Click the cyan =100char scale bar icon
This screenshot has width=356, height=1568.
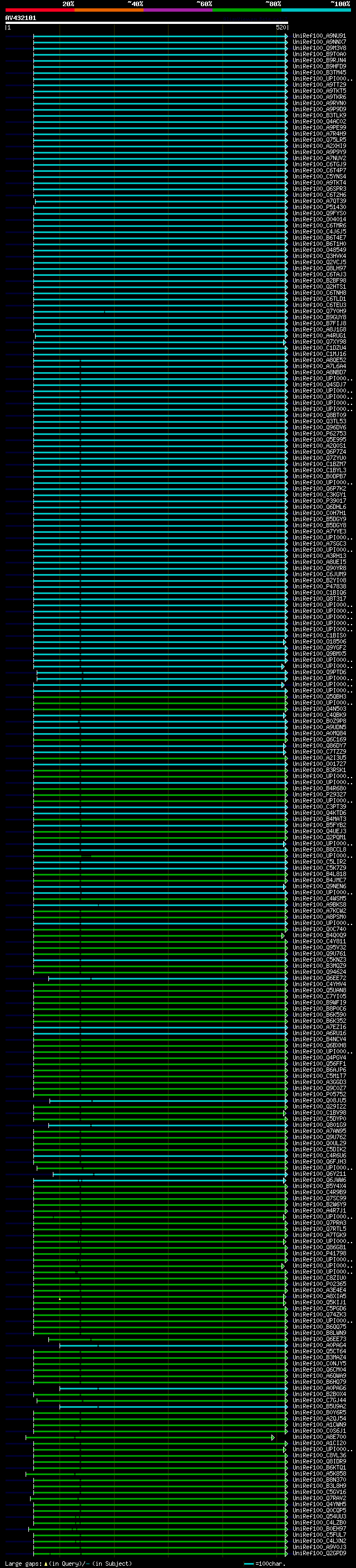click(248, 1564)
